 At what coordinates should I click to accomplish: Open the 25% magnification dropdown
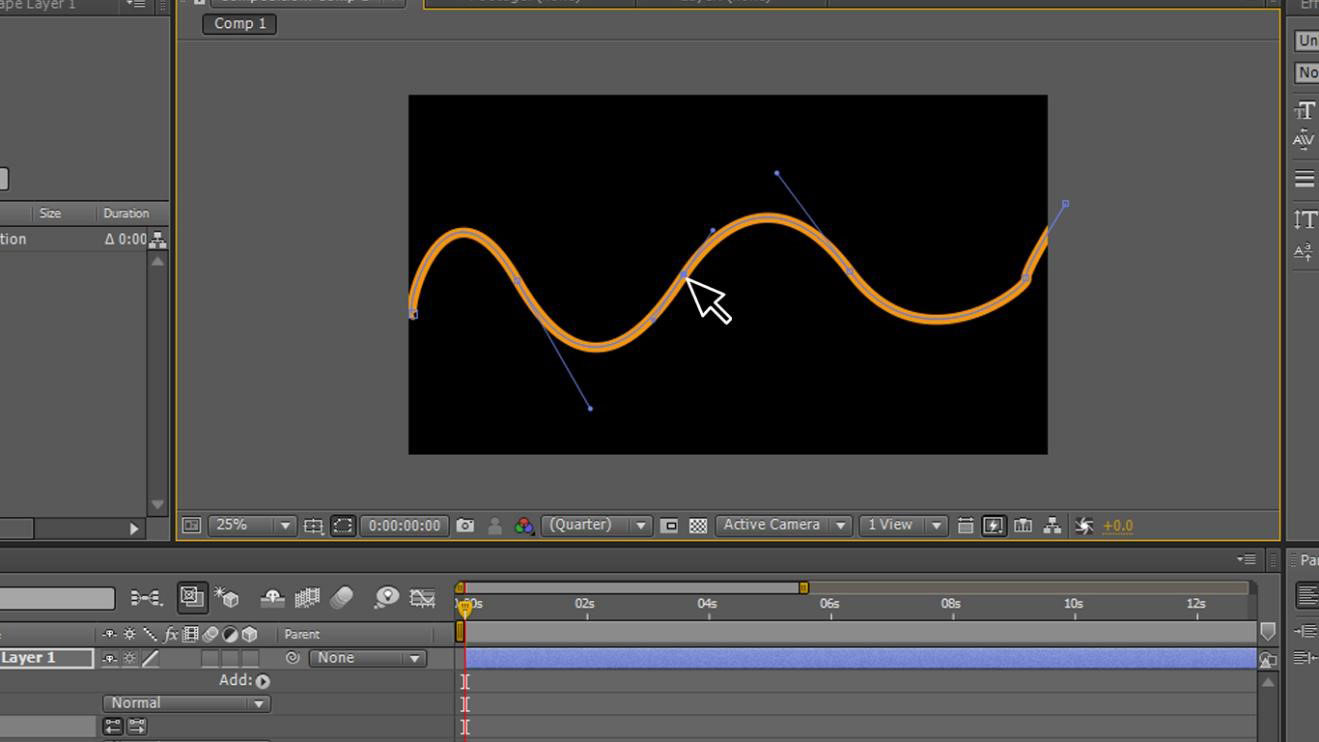click(252, 526)
